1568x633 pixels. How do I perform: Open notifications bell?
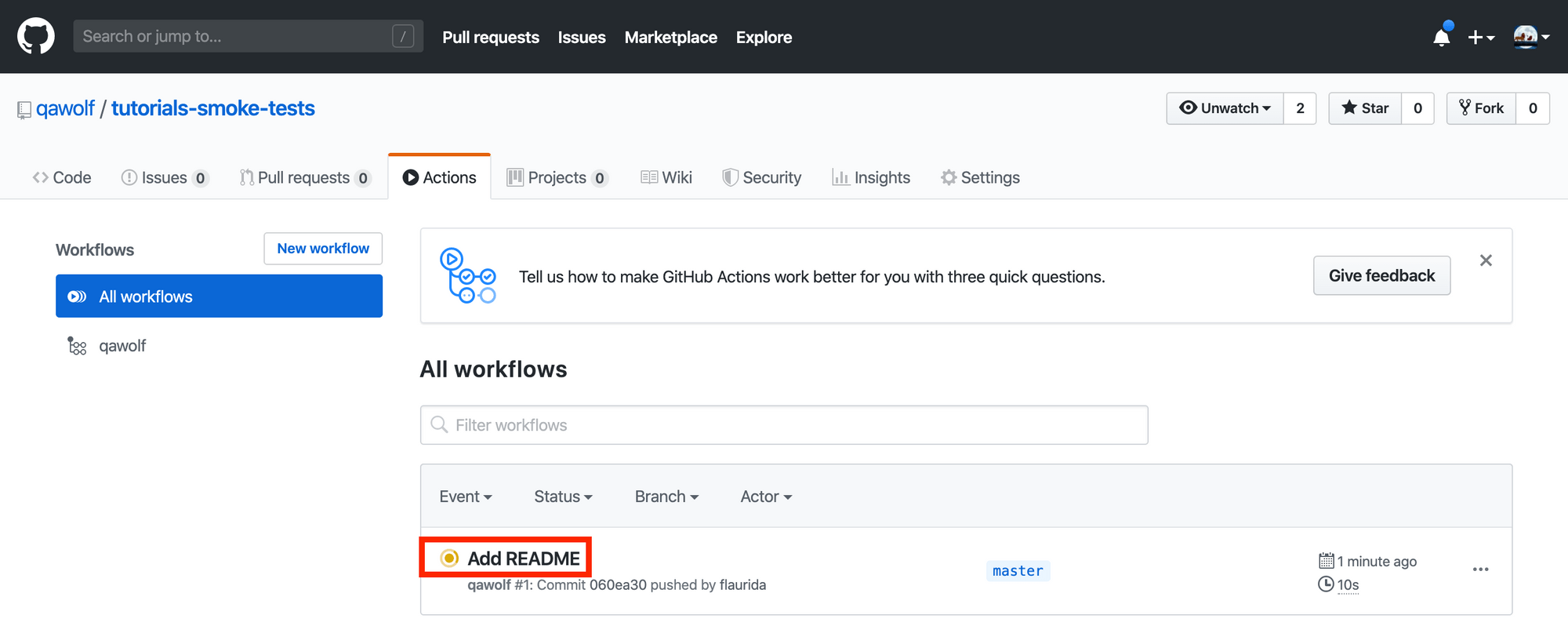coord(1441,37)
